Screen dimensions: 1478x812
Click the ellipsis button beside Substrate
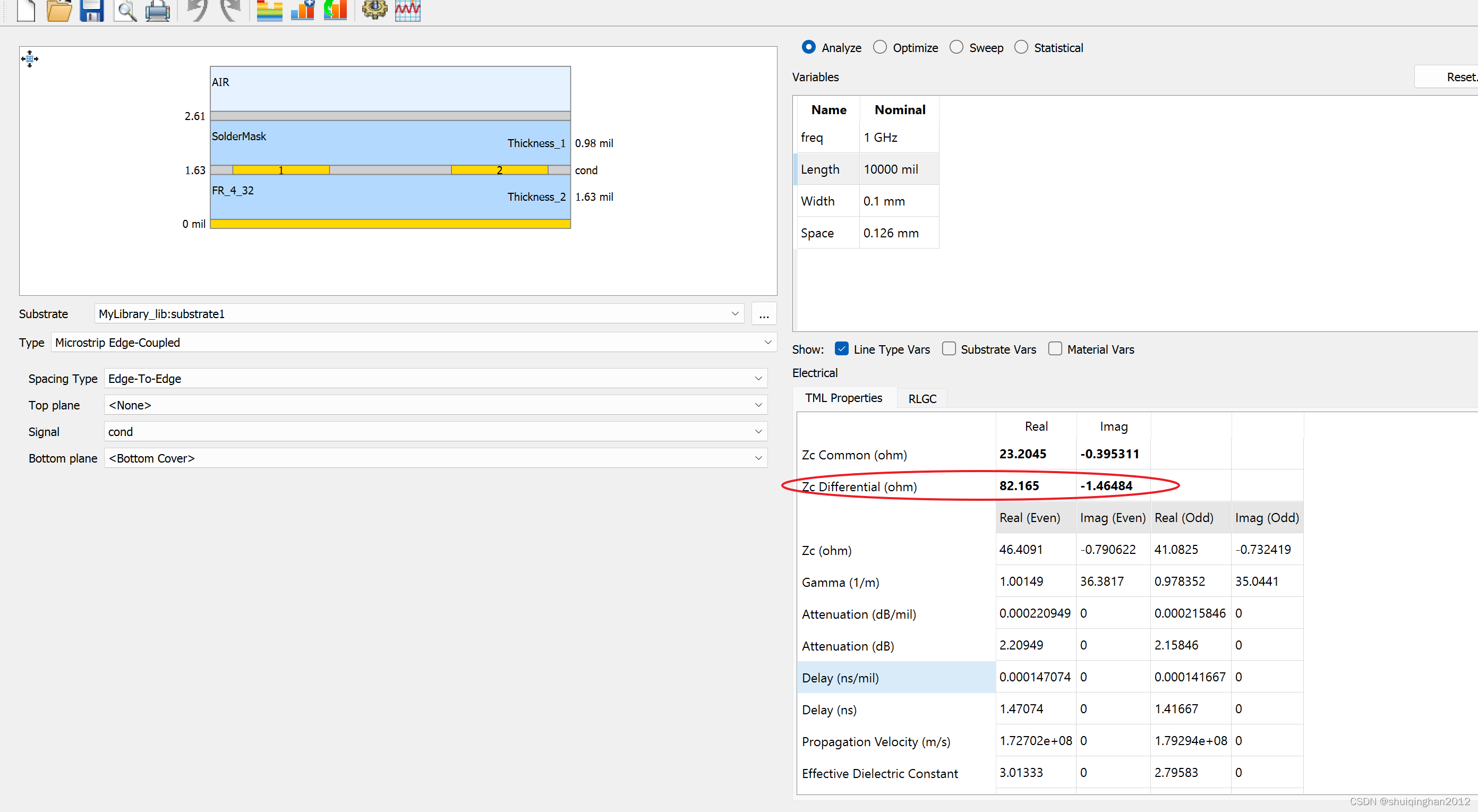click(x=764, y=314)
